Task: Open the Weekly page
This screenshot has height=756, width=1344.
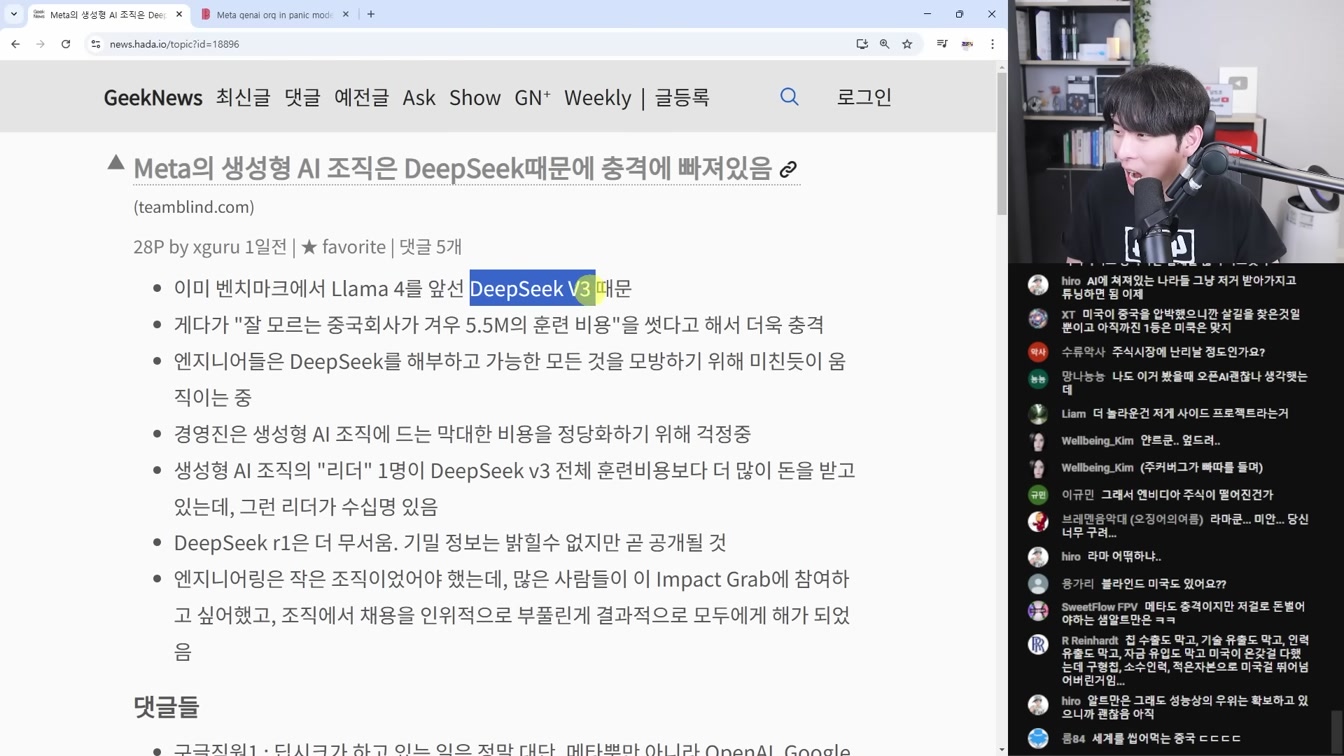Action: point(598,97)
